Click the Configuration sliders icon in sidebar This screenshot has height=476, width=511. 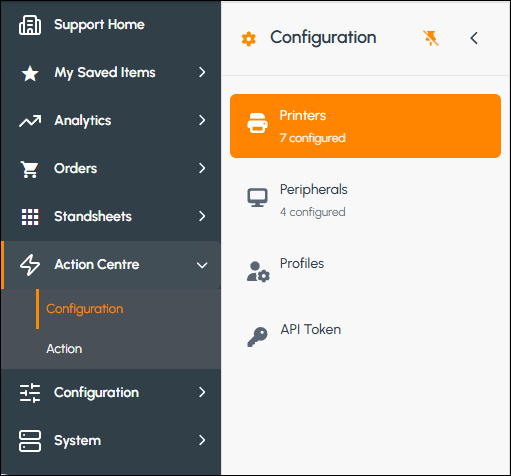click(x=30, y=393)
